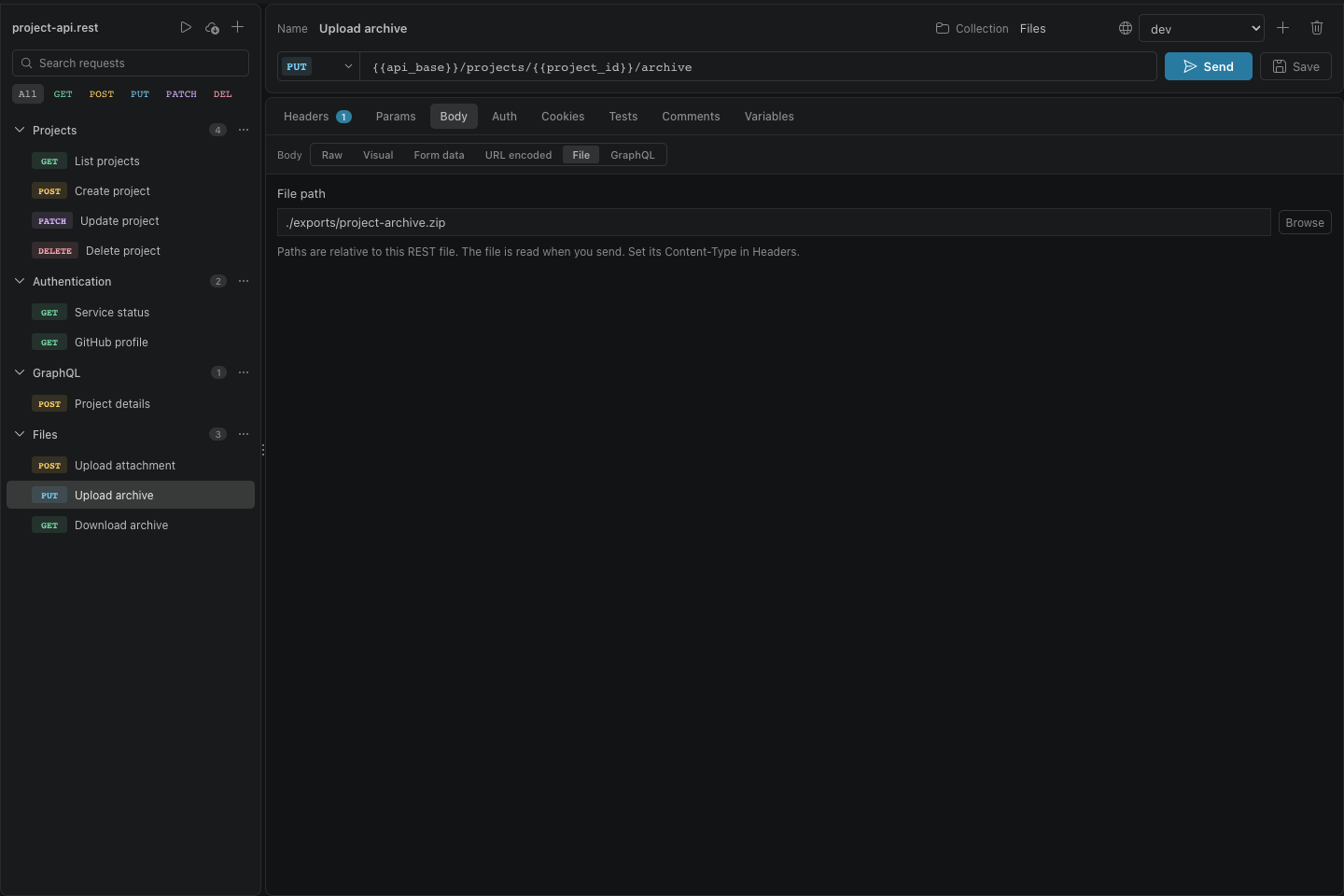Screen dimensions: 1344x896
Task: Click the plus icon in the sidebar header
Action: (x=238, y=28)
